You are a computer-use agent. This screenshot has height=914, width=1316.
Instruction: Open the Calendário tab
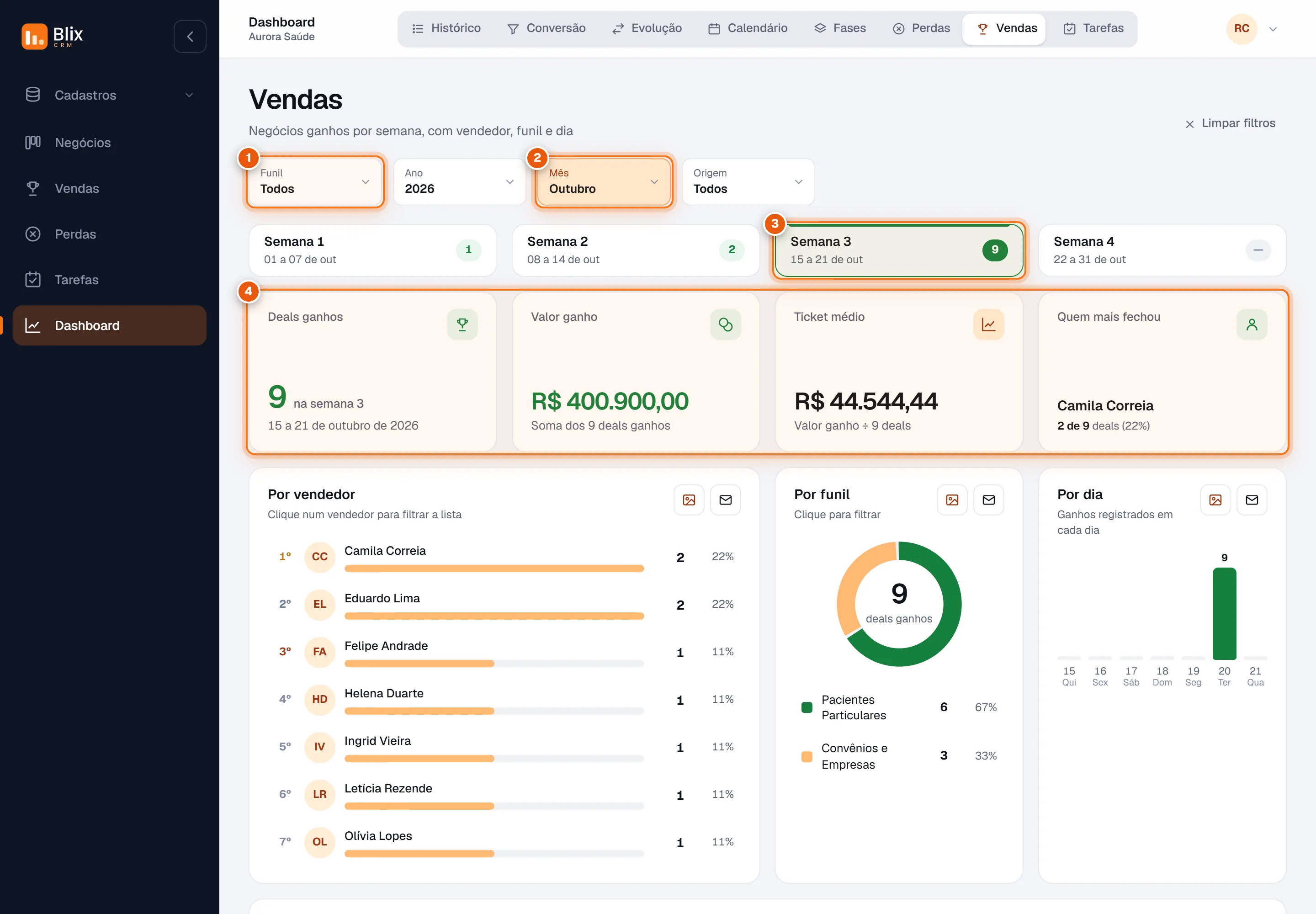coord(748,29)
